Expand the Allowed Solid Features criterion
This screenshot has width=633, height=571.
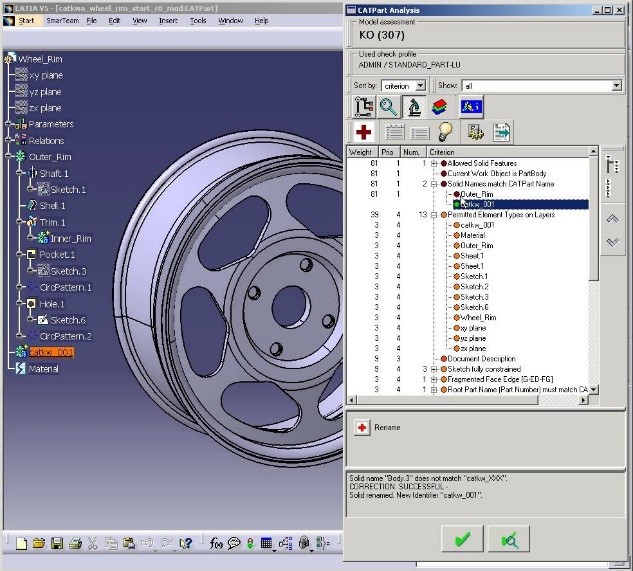tap(434, 164)
